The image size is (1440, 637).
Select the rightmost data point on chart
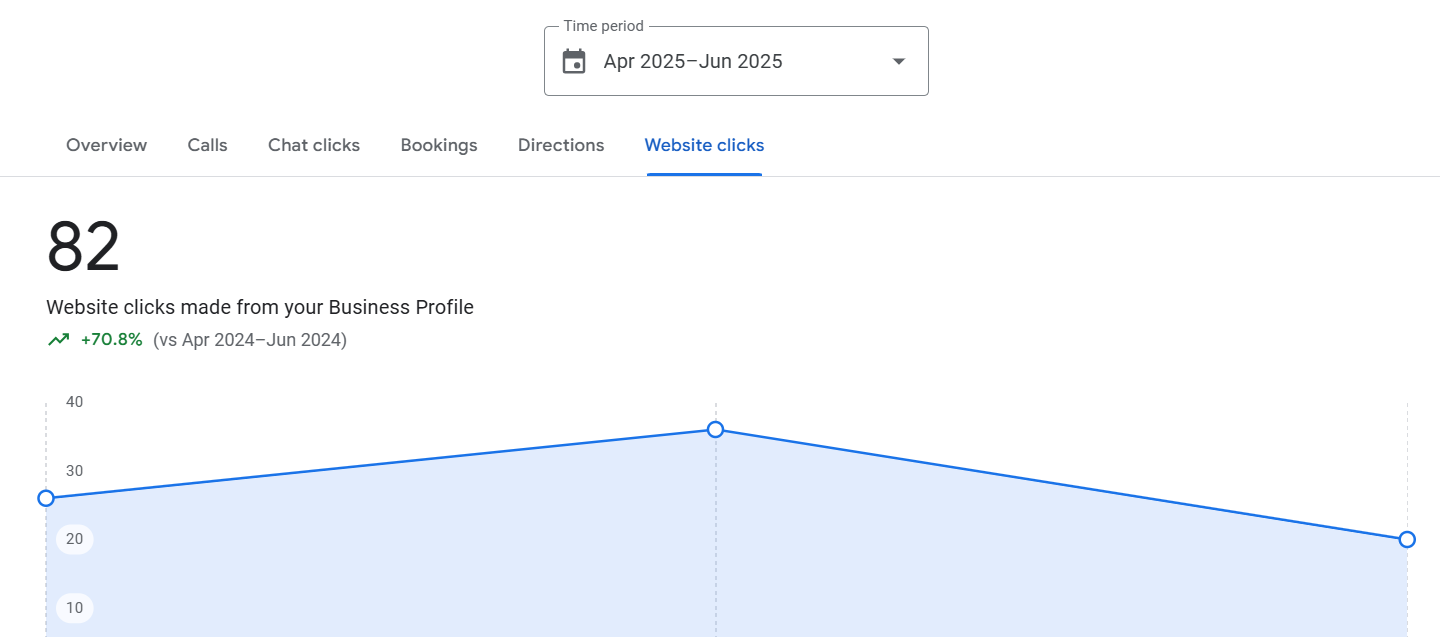click(1407, 539)
